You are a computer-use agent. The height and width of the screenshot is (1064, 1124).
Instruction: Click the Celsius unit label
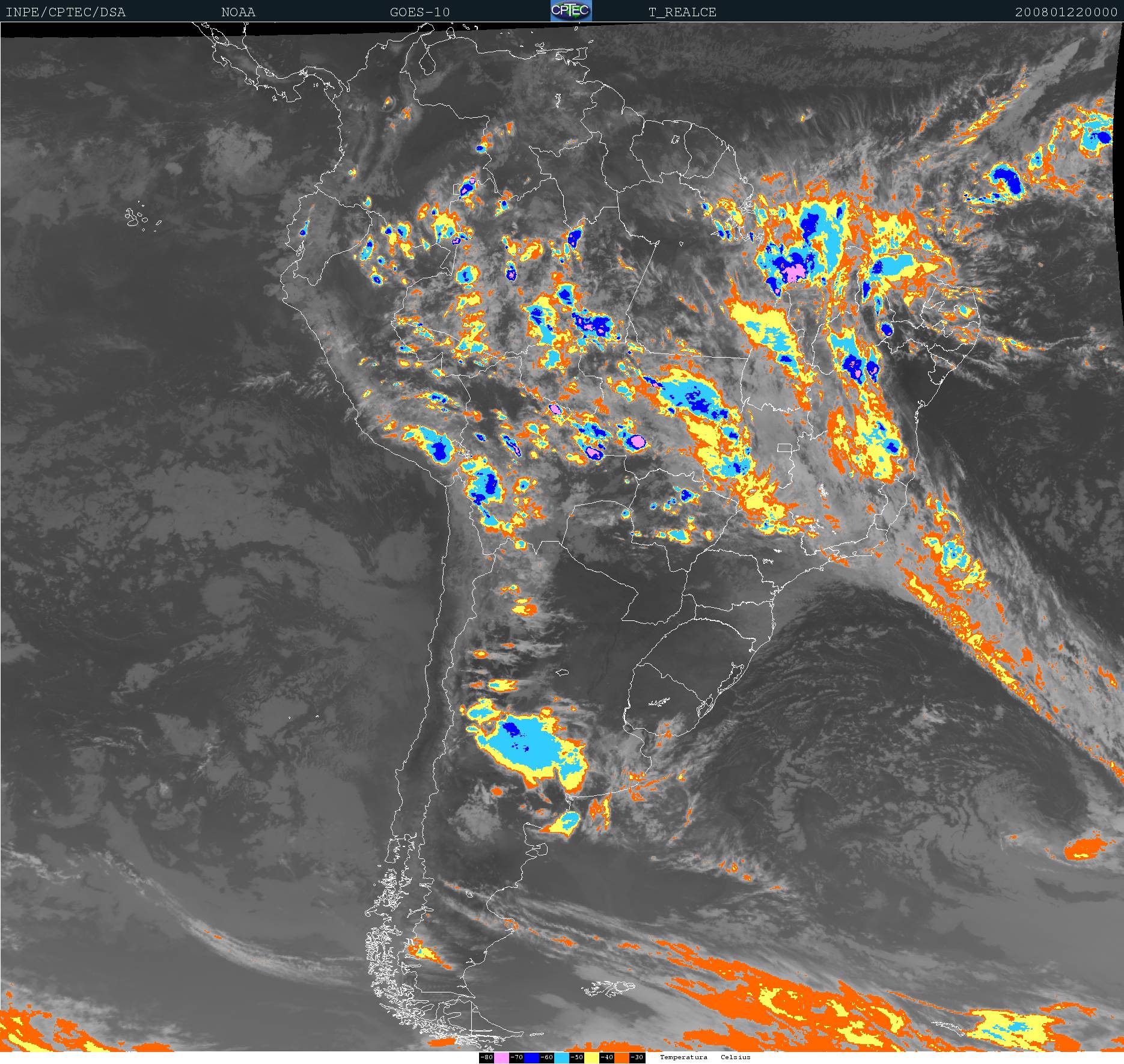736,1057
